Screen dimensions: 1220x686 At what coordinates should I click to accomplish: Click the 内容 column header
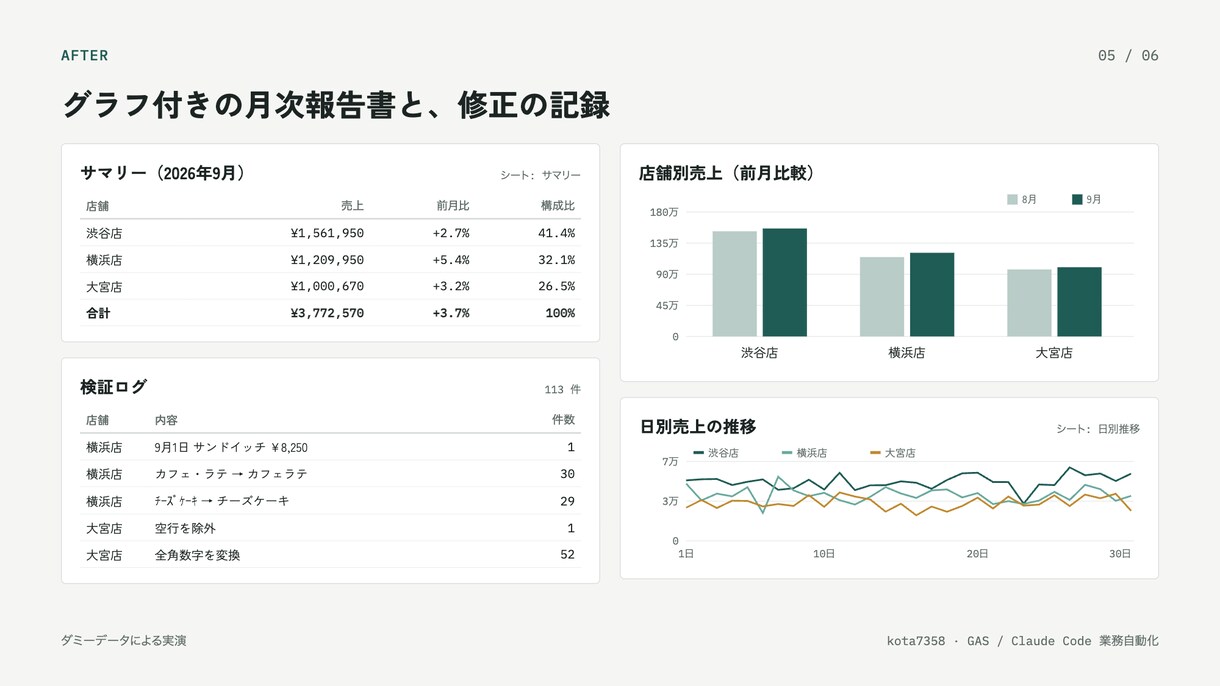click(166, 420)
